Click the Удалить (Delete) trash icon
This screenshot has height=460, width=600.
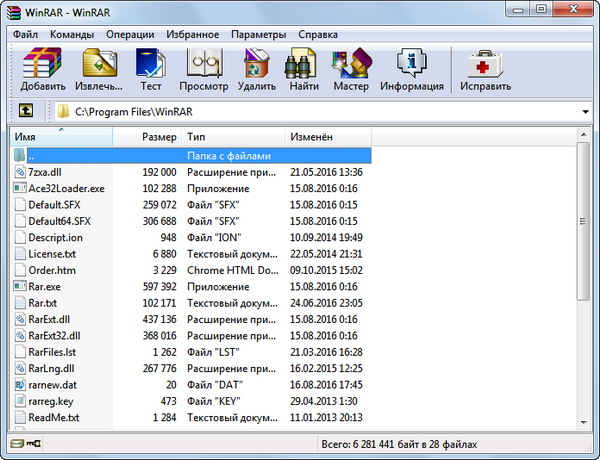pos(257,68)
